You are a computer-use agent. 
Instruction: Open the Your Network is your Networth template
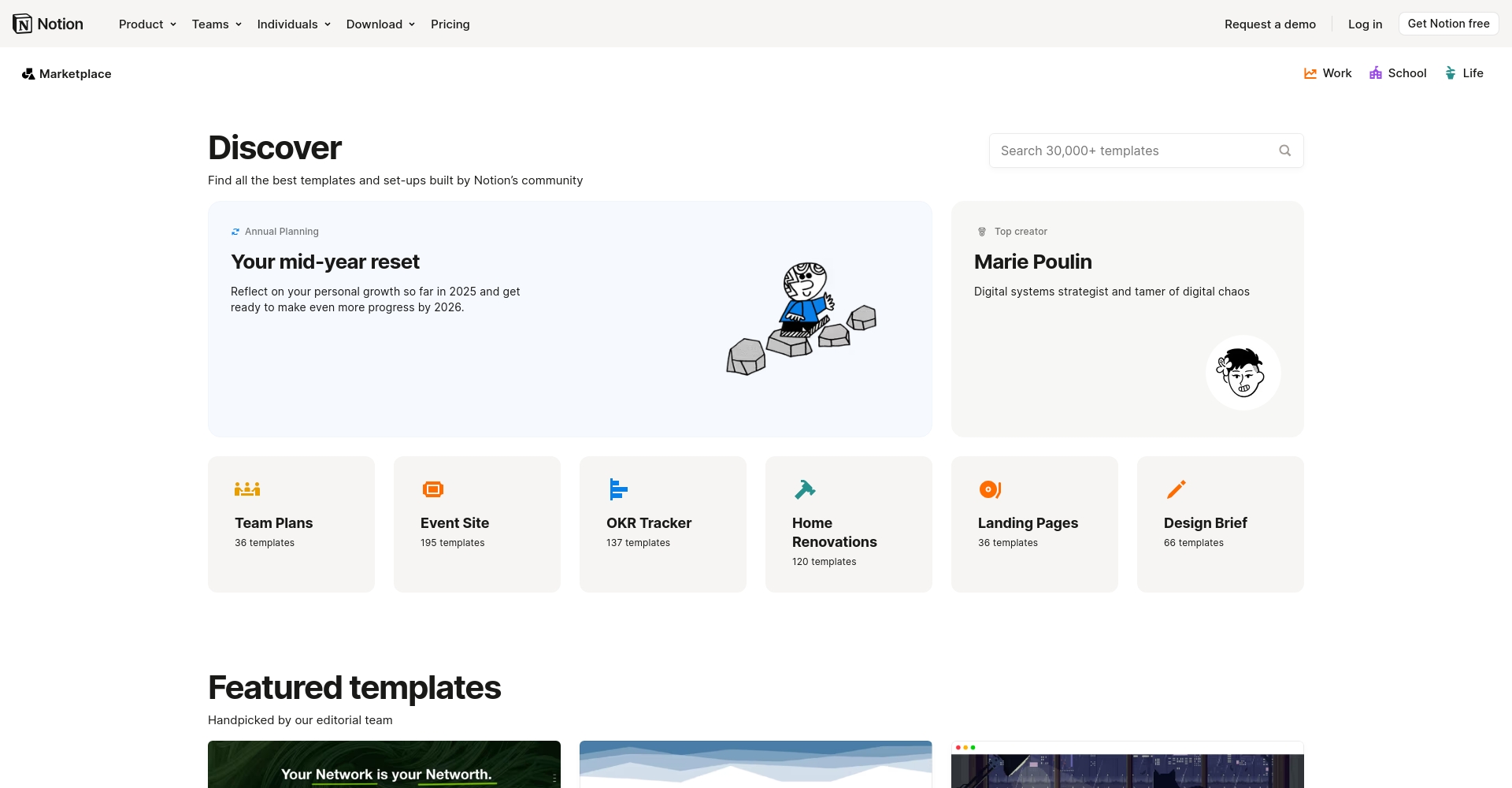pos(384,764)
